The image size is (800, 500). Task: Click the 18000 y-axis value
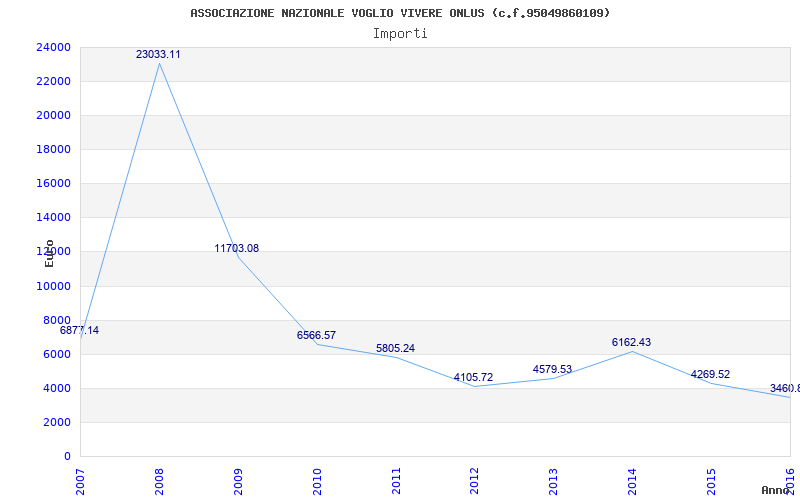point(54,149)
